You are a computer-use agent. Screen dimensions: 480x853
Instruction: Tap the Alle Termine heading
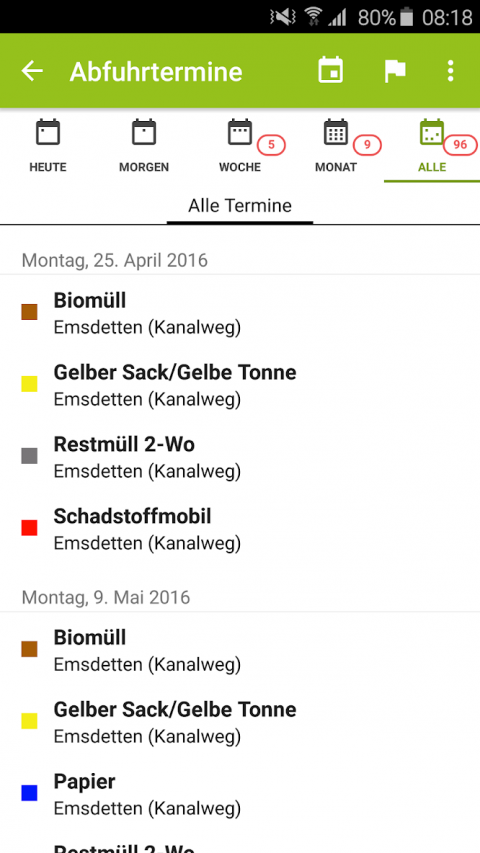[240, 206]
